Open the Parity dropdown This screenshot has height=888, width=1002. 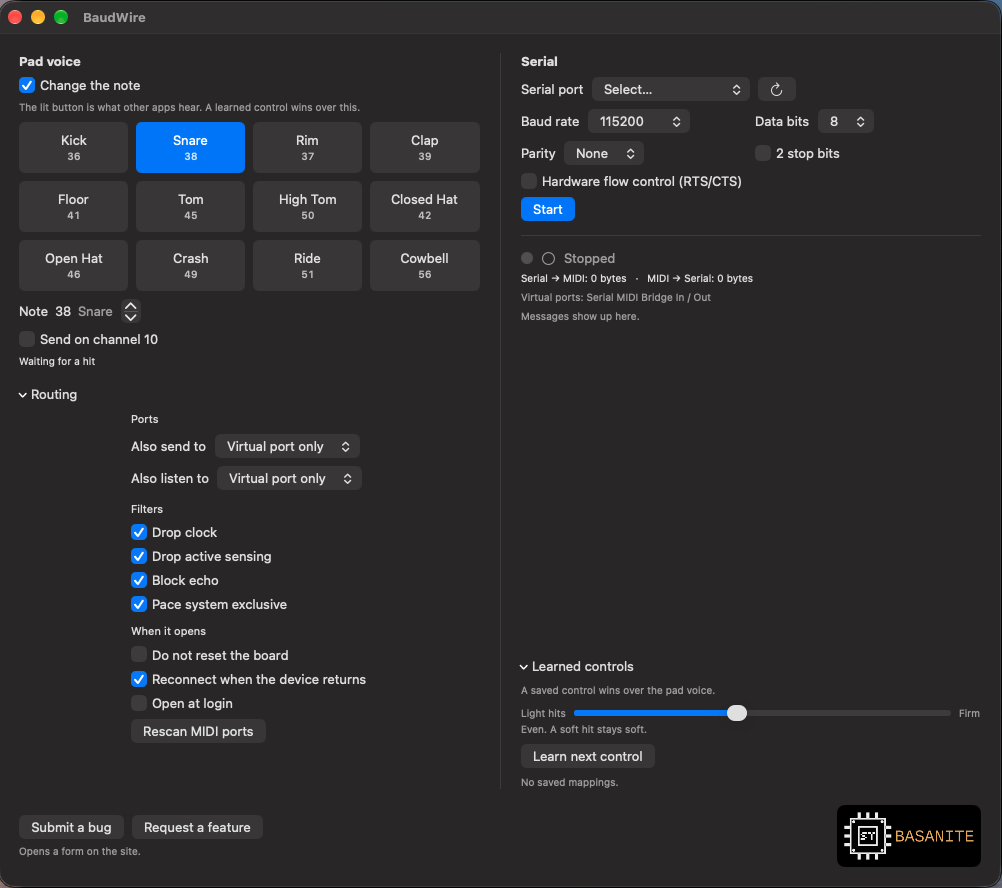[603, 153]
